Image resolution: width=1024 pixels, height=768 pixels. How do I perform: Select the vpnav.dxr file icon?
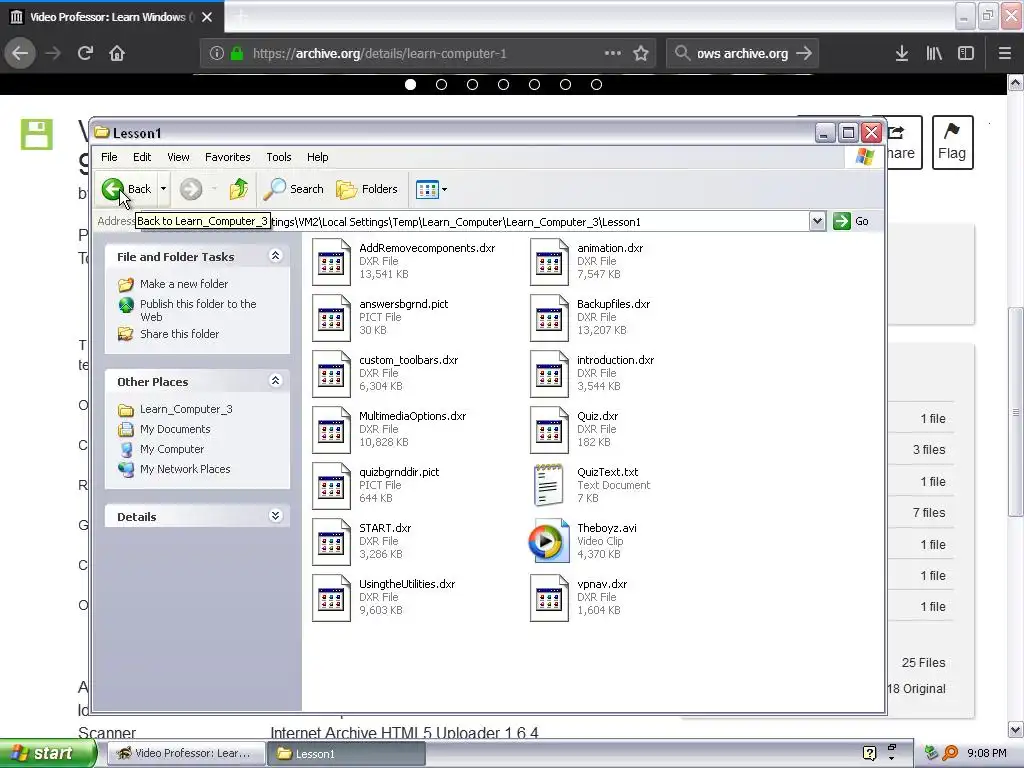coord(549,598)
